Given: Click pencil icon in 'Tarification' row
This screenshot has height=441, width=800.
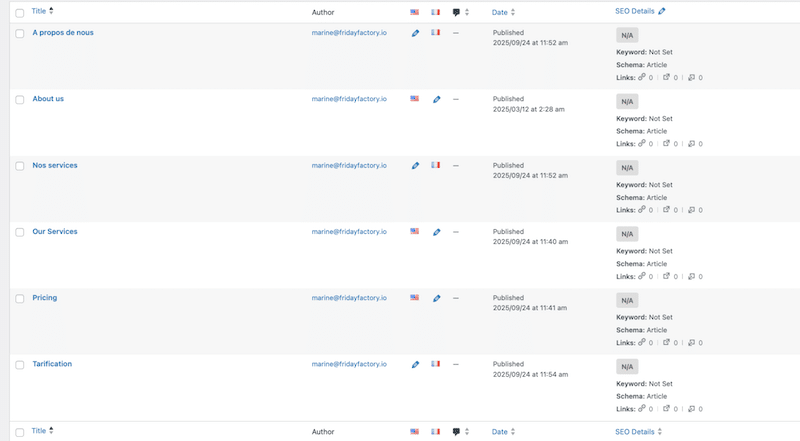Looking at the screenshot, I should (415, 364).
